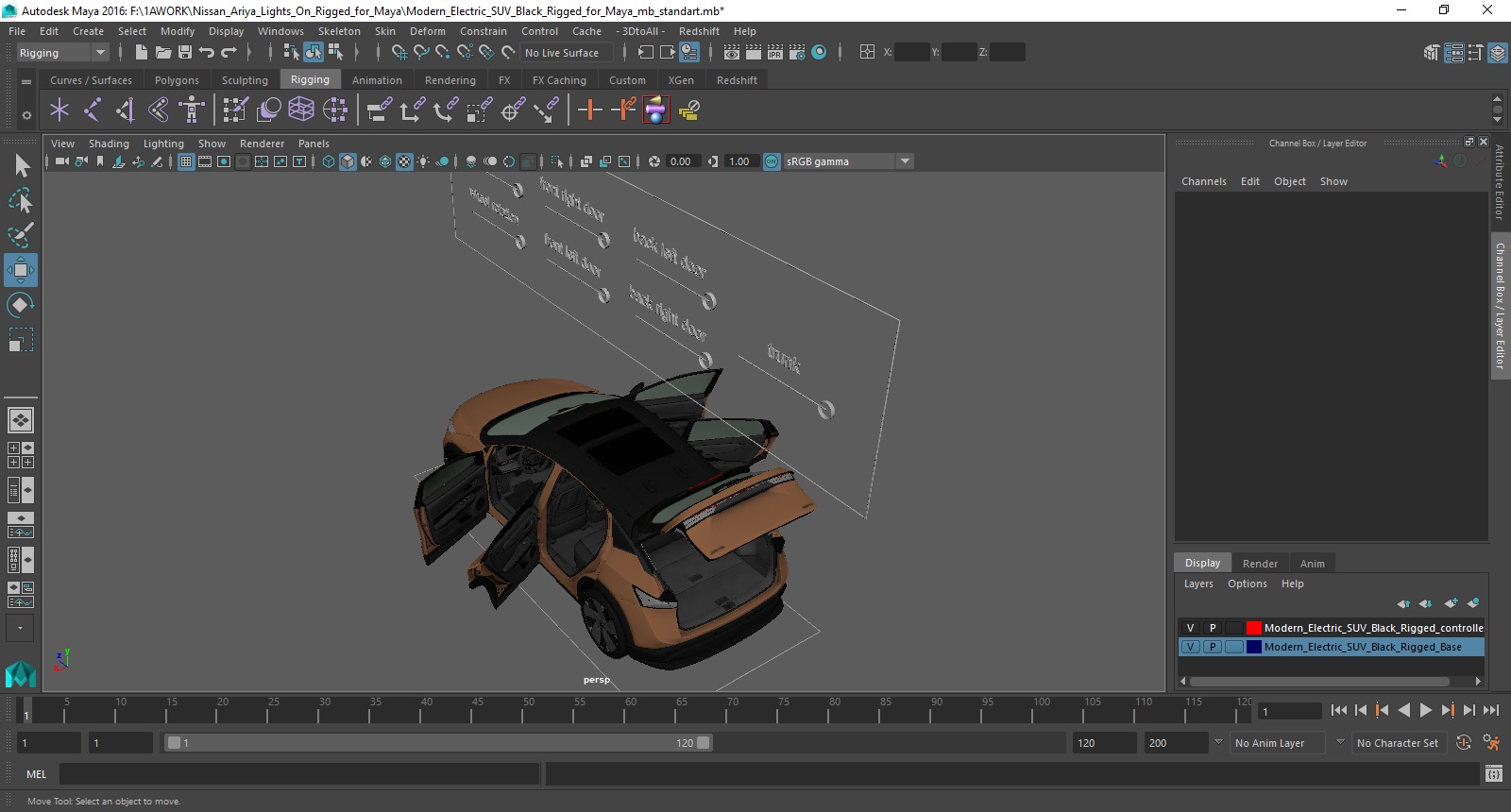Toggle playback P of Rigged_Base layer
The height and width of the screenshot is (812, 1511).
click(1213, 647)
